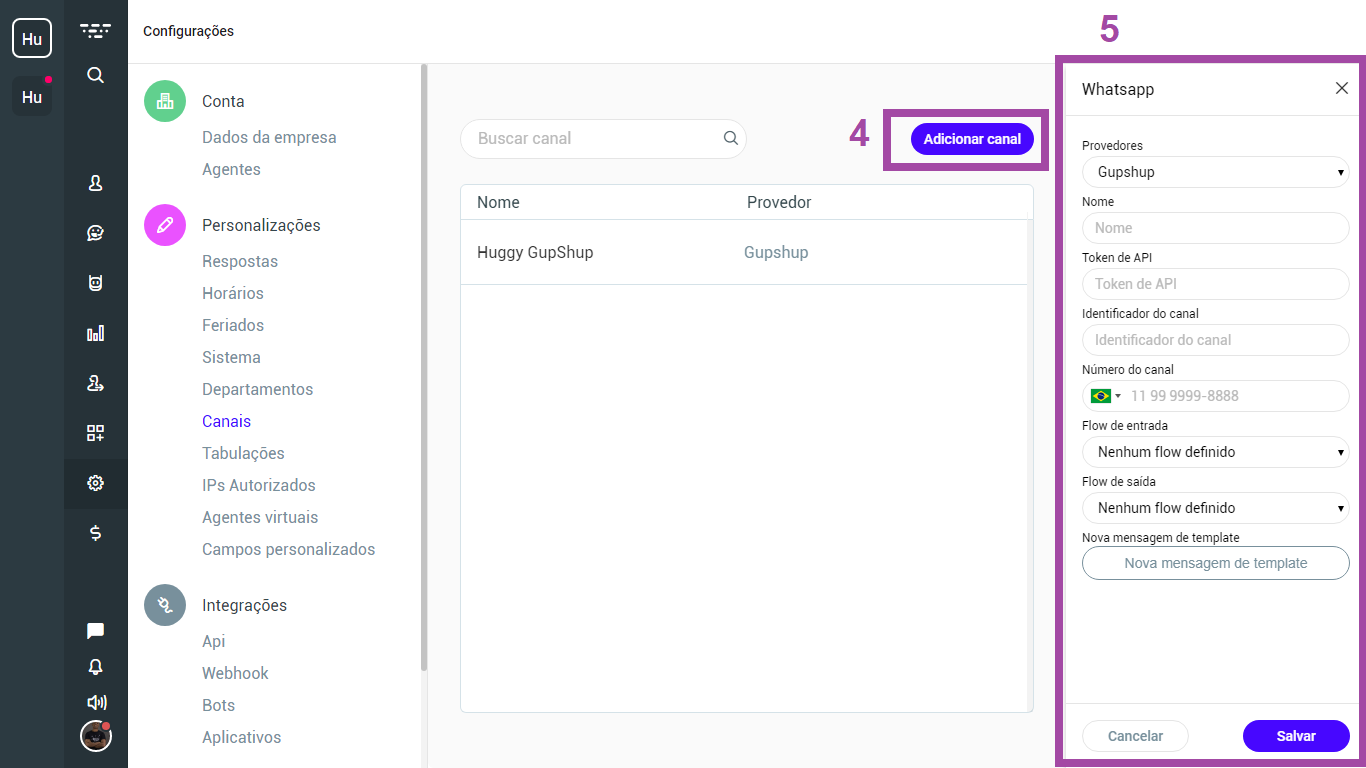Click the Provedor column header
1366x768 pixels.
pos(779,202)
